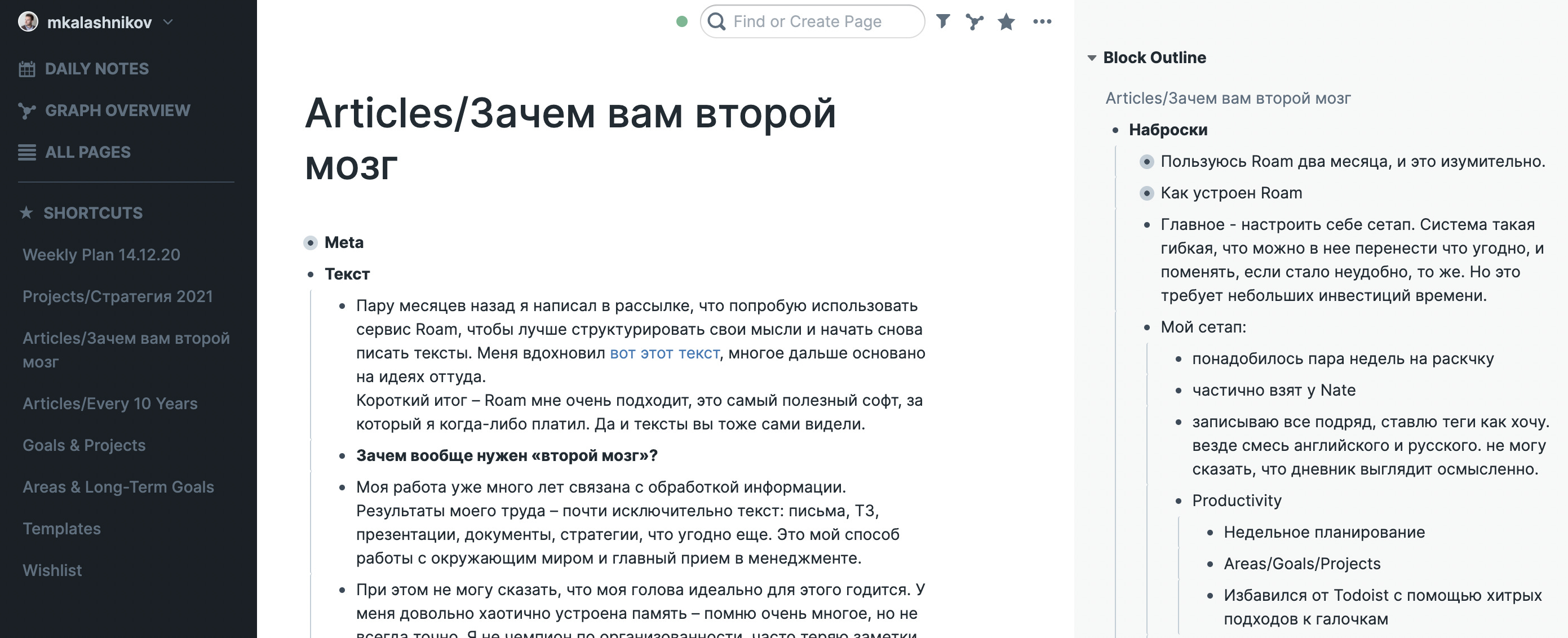
Task: Open the filter funnel icon
Action: pyautogui.click(x=943, y=22)
